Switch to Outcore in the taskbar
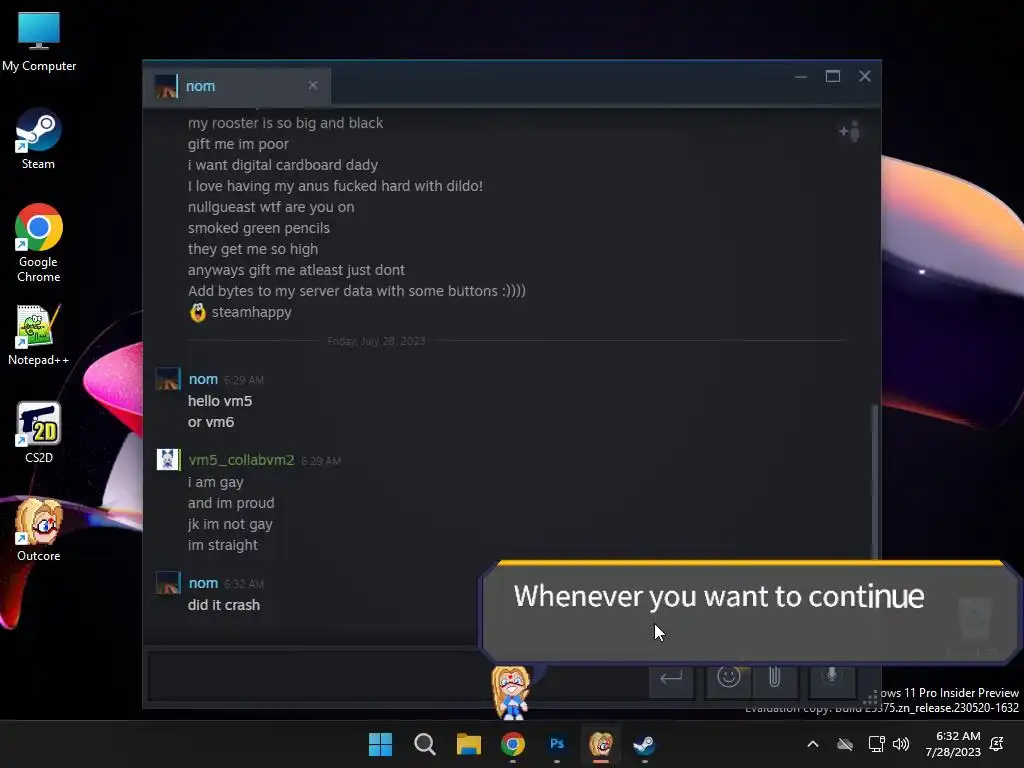1024x768 pixels. [x=601, y=744]
